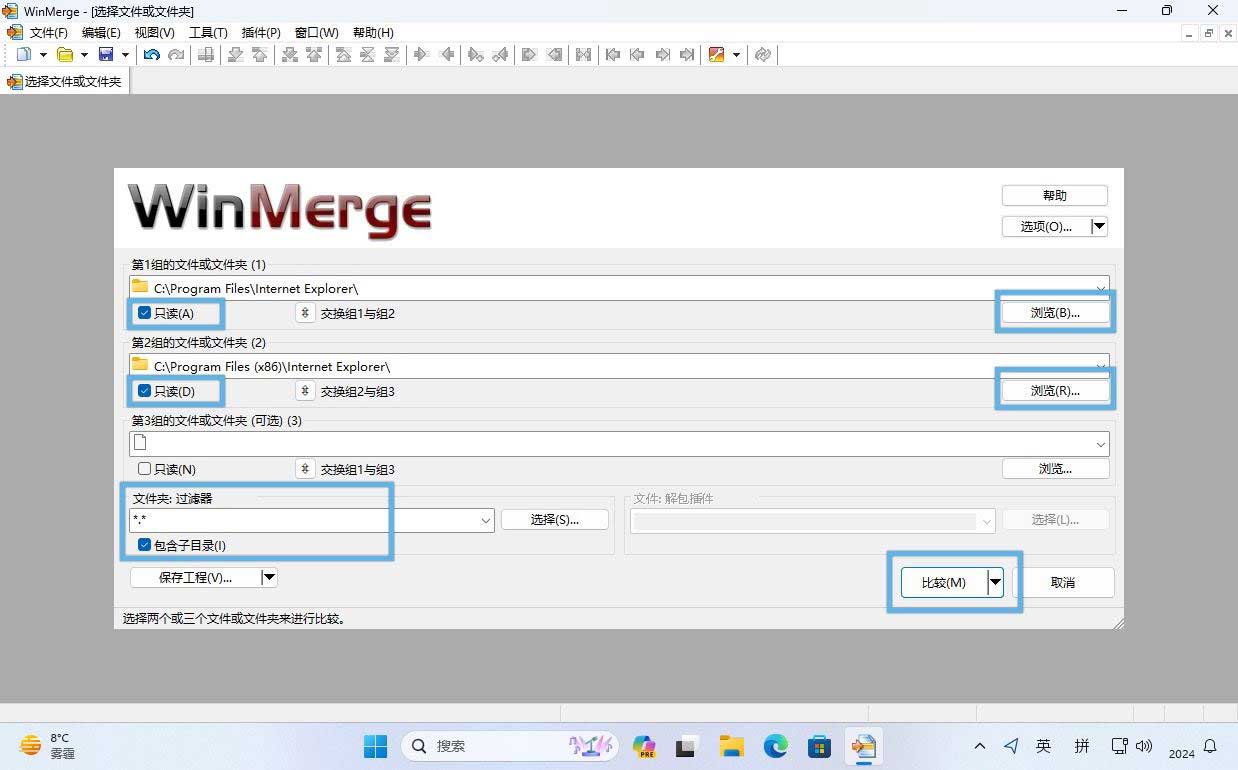Enable 只读(N) for the third group
The width and height of the screenshot is (1238, 770).
[145, 469]
